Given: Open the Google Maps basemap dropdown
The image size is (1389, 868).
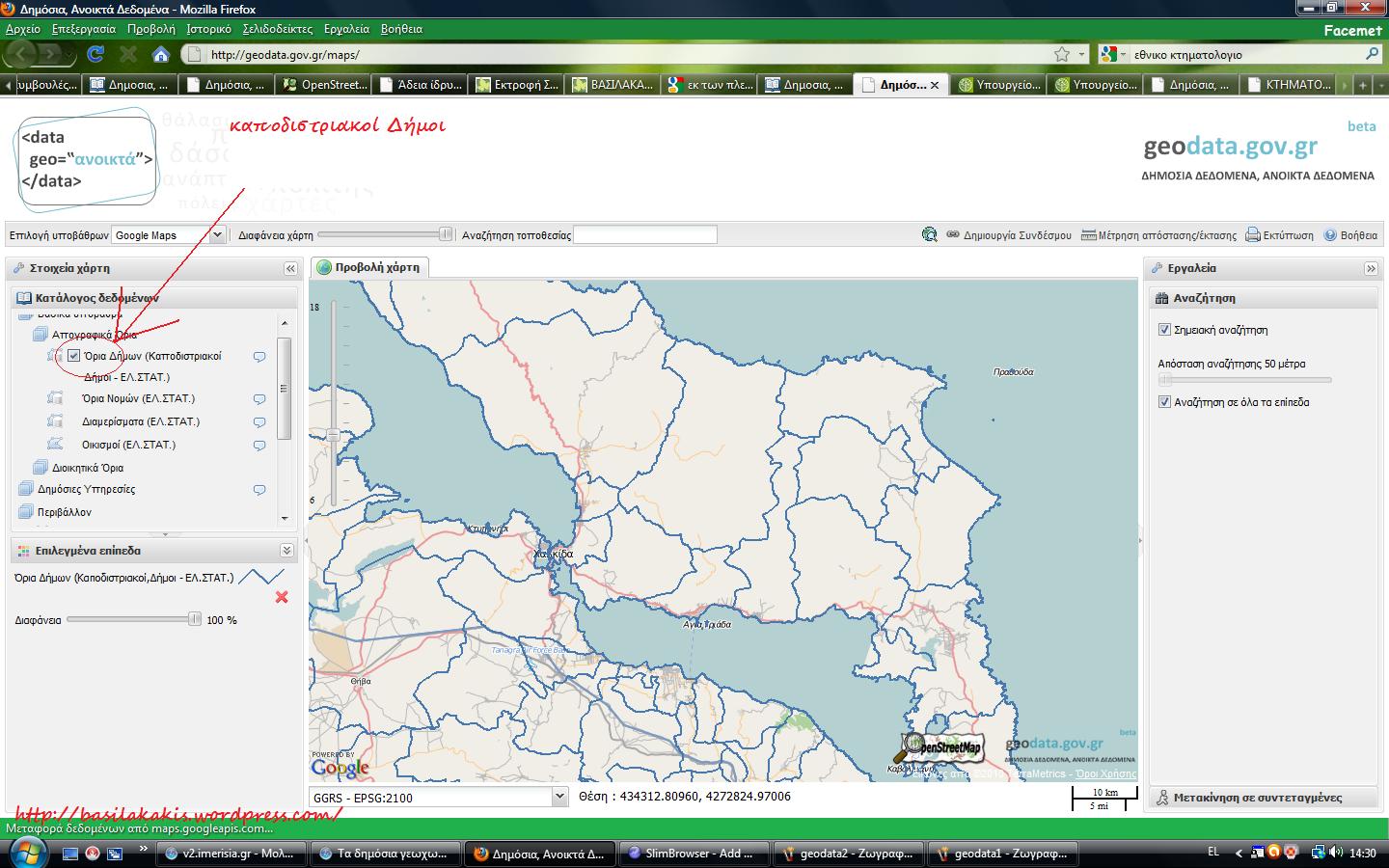Looking at the screenshot, I should (216, 234).
